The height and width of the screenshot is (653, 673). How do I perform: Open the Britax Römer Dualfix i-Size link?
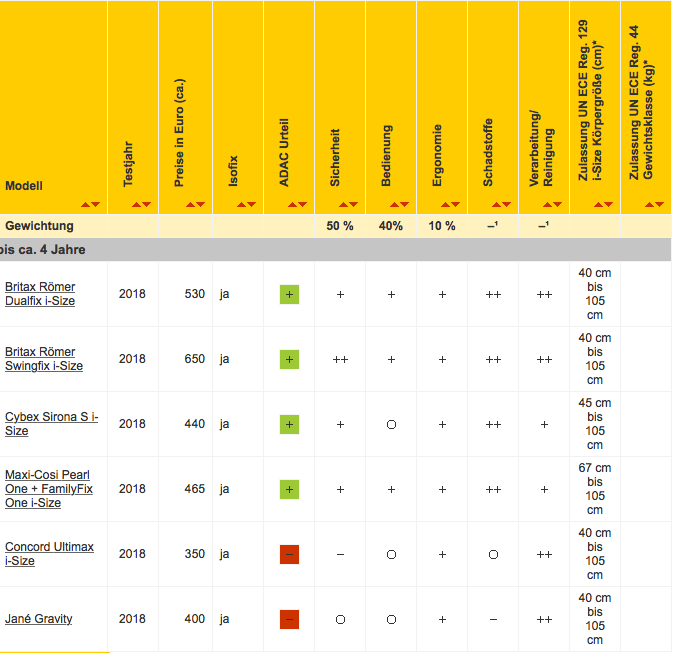point(40,294)
